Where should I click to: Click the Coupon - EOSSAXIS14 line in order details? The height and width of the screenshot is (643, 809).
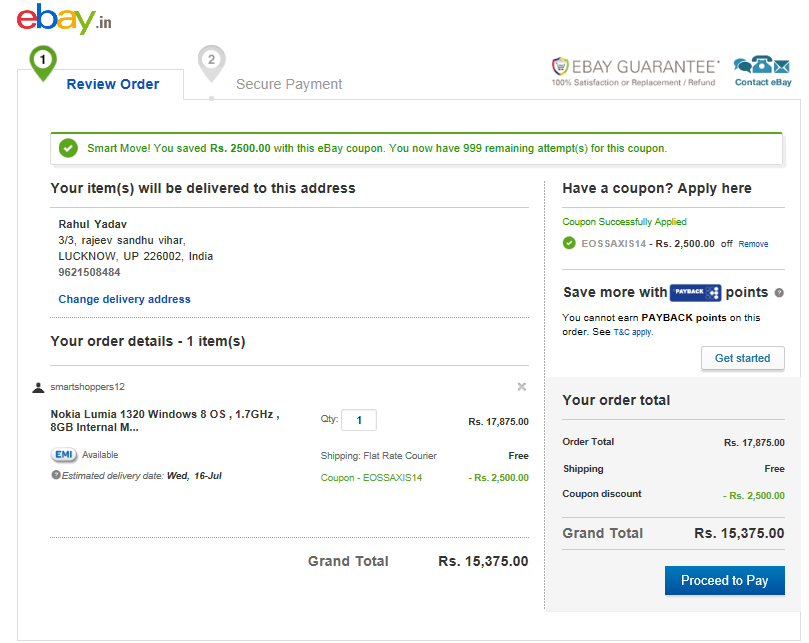371,478
